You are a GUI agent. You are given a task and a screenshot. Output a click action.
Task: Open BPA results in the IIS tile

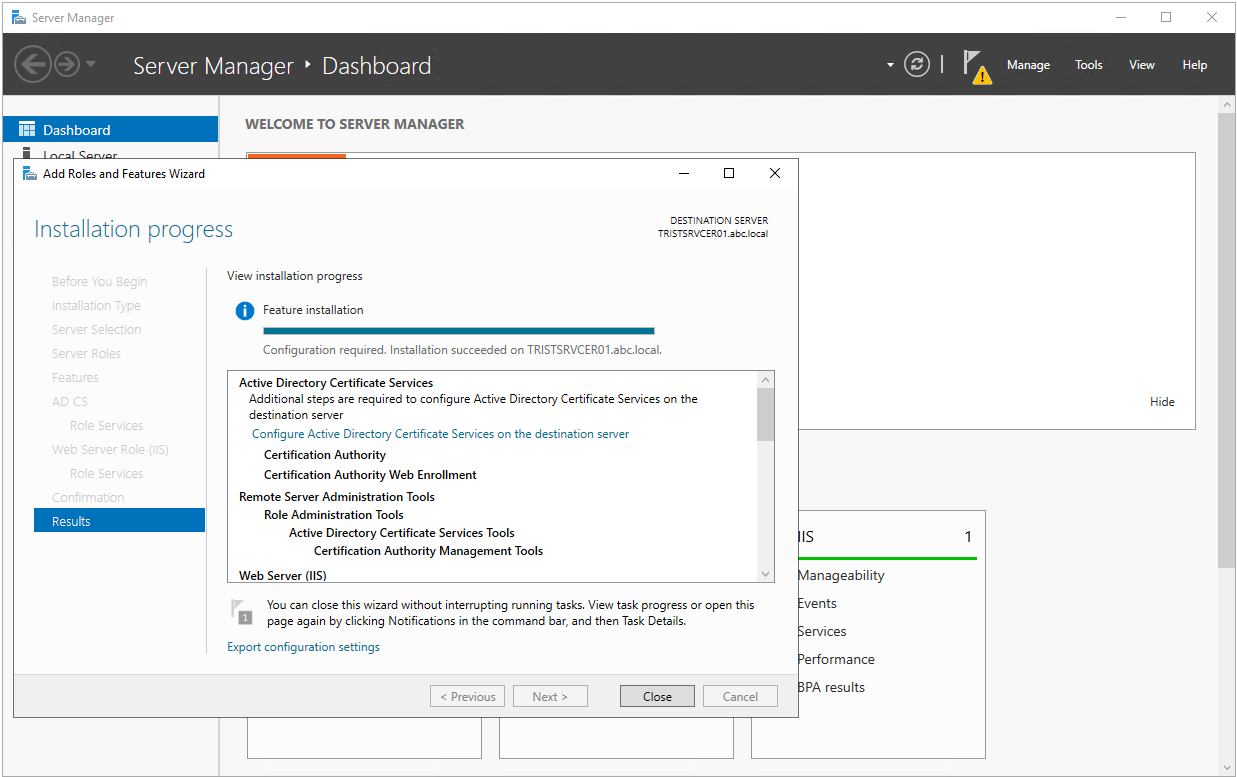(831, 687)
